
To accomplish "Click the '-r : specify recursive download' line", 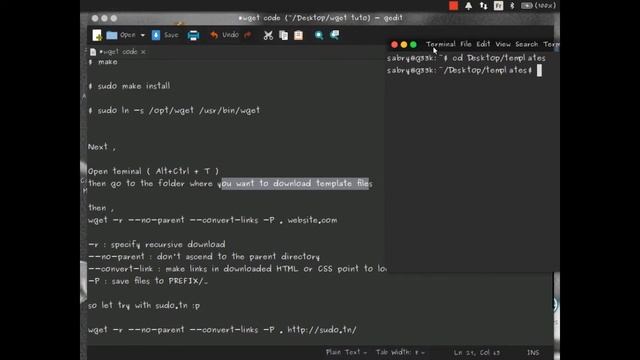I will tap(157, 244).
